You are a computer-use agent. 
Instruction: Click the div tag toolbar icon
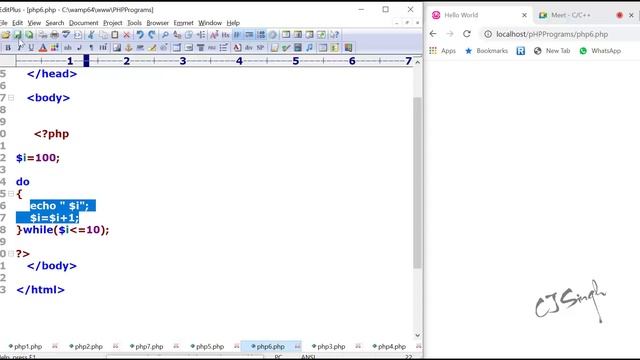[249, 48]
